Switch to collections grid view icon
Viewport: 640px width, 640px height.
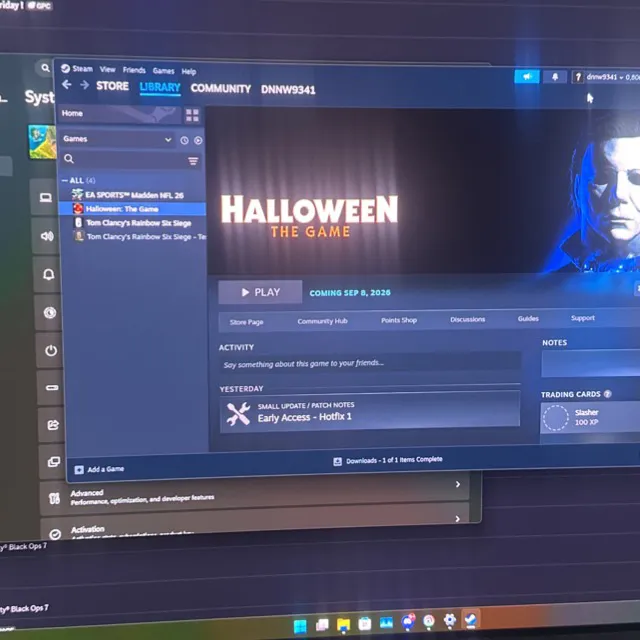coord(192,116)
